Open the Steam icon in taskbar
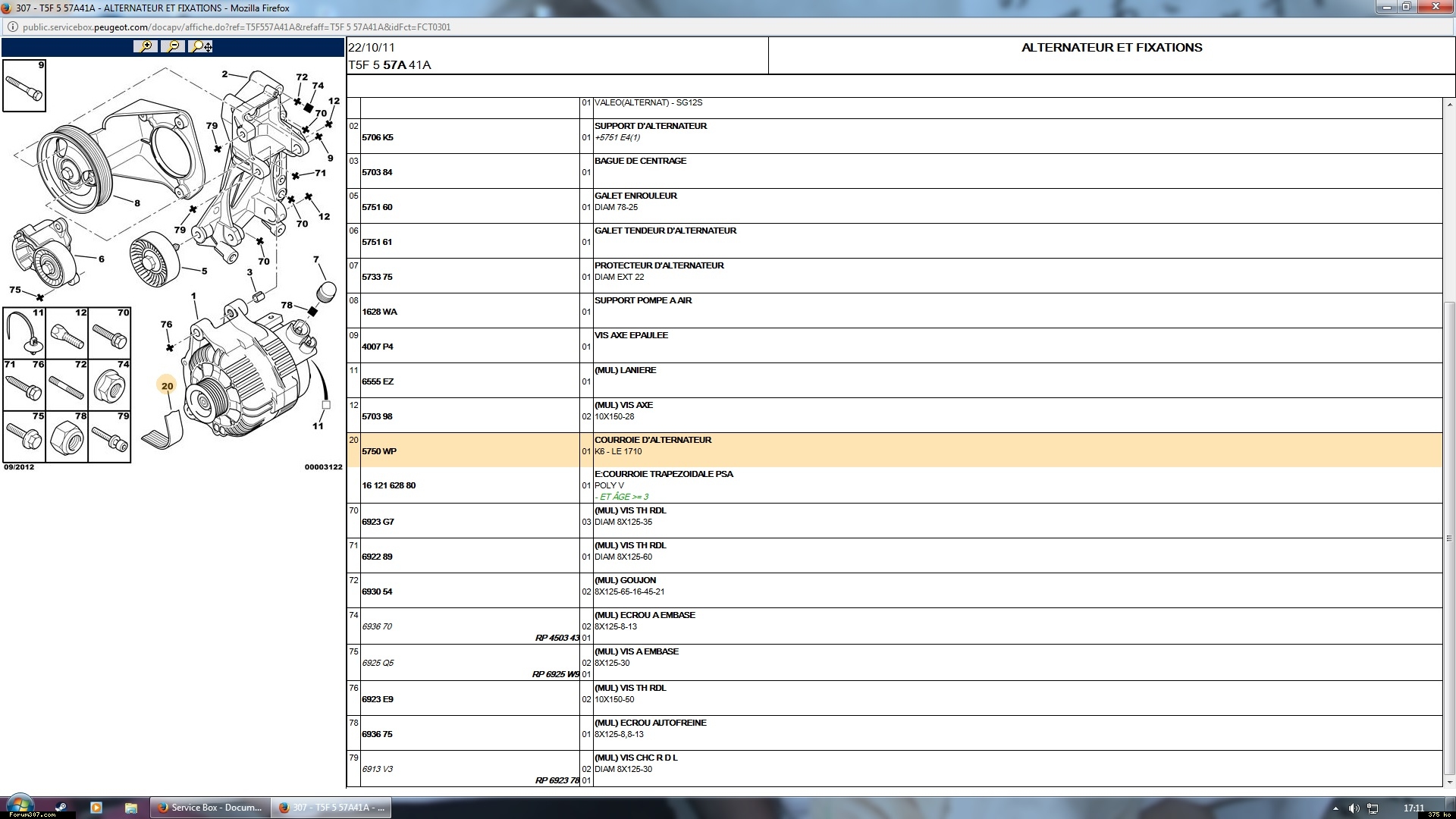Image resolution: width=1456 pixels, height=819 pixels. 61,808
